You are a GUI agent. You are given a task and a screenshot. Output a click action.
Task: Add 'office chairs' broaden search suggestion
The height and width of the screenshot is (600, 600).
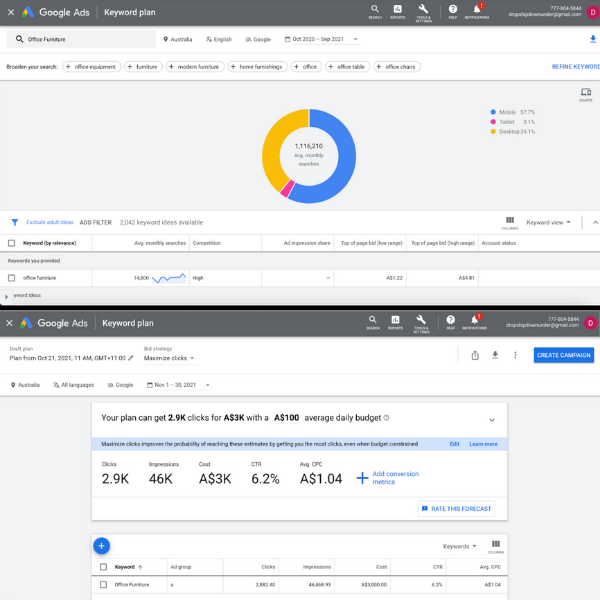pos(397,67)
